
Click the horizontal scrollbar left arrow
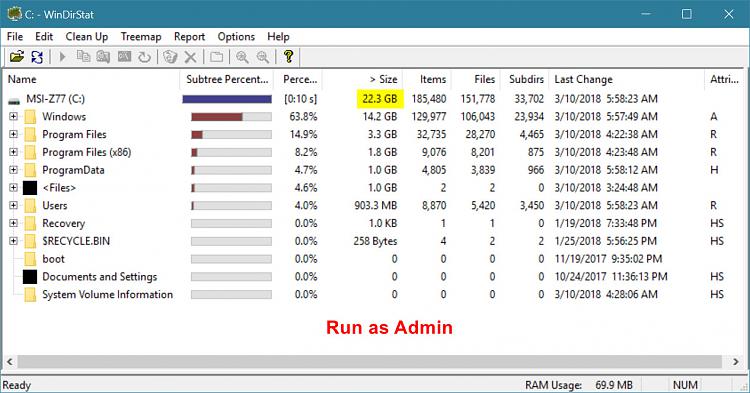10,362
